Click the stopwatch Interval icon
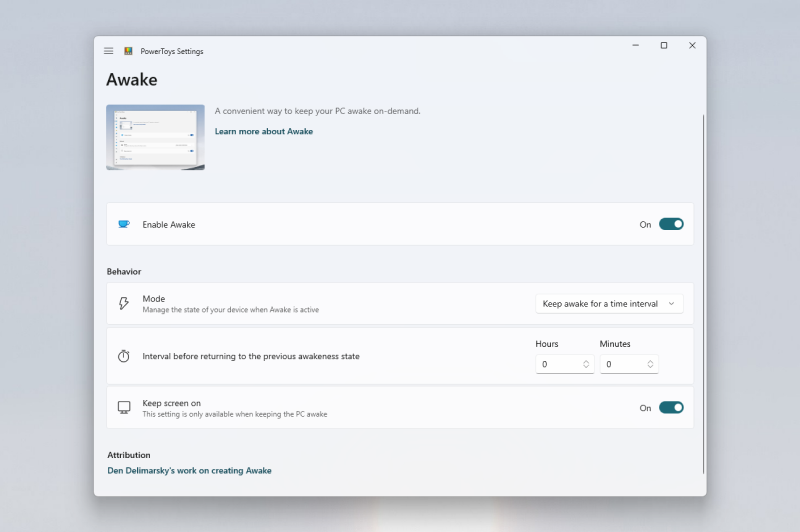Image resolution: width=800 pixels, height=532 pixels. coord(124,356)
